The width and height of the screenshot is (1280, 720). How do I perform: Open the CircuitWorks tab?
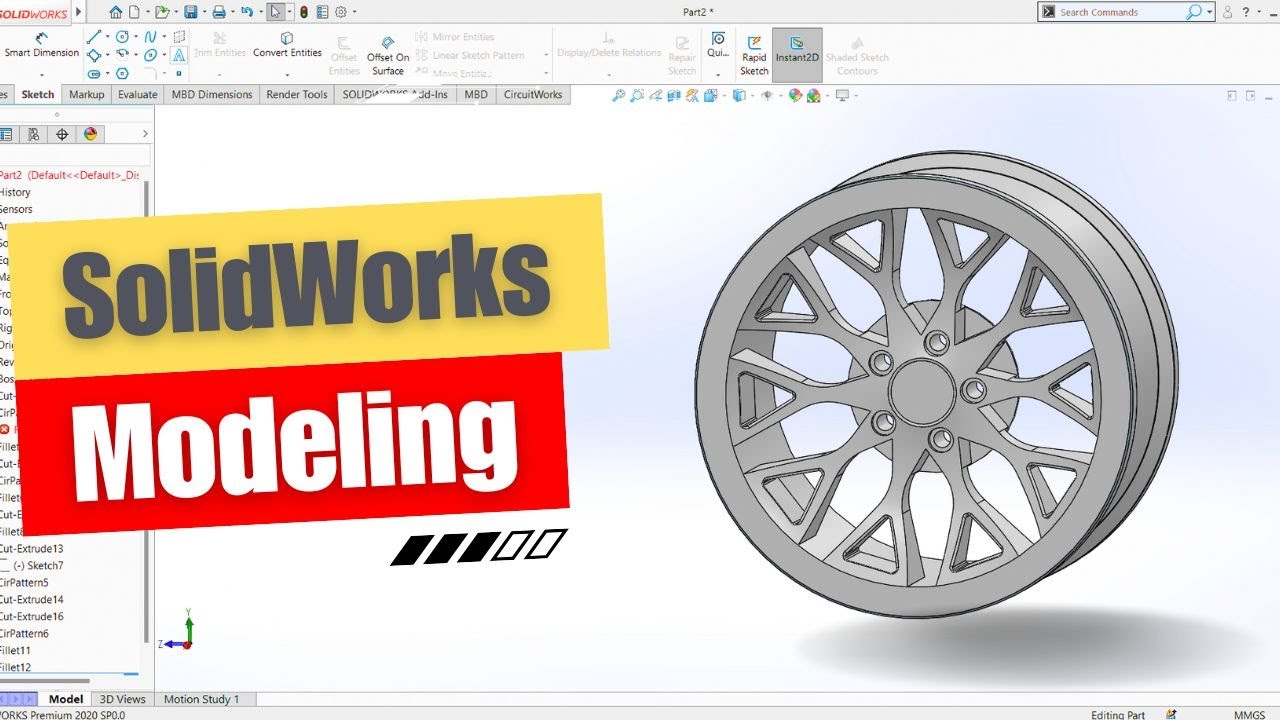point(533,95)
